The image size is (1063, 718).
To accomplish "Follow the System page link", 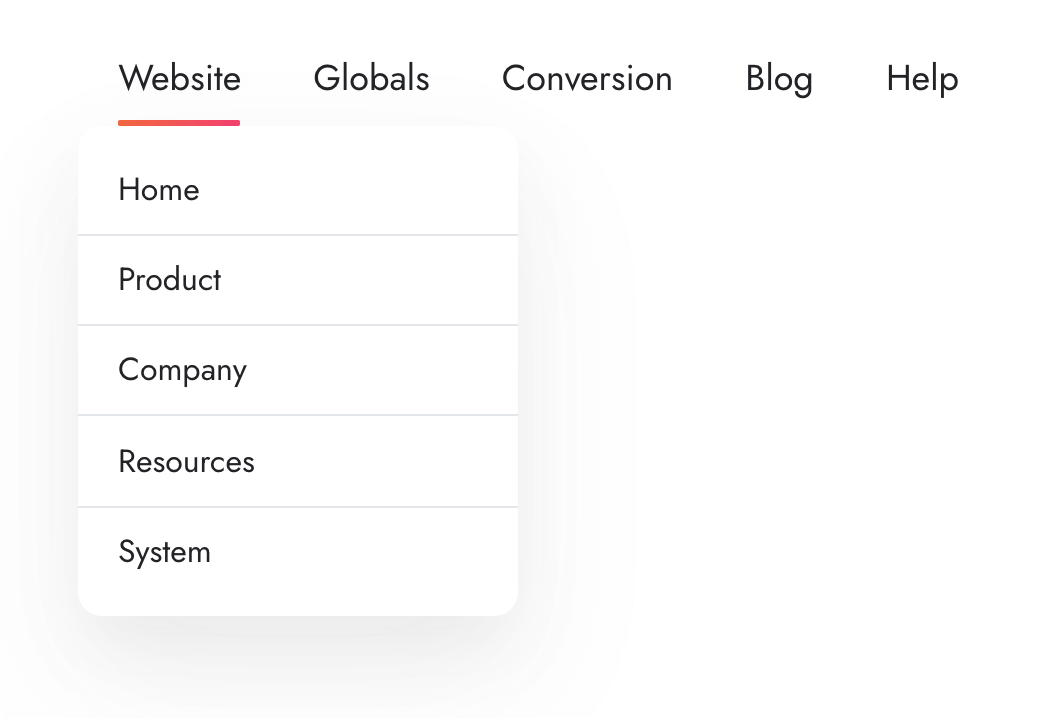I will [165, 552].
